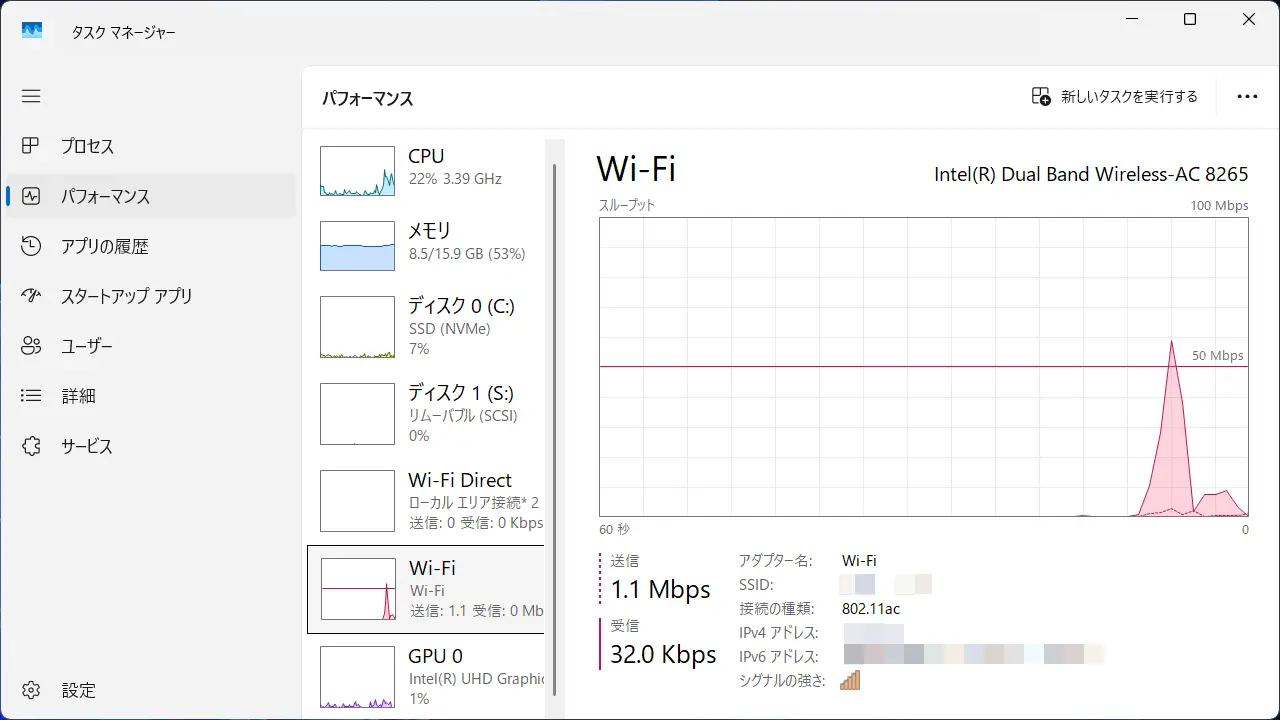Select the スタートアップ アプリ navigation label
Image resolution: width=1280 pixels, height=720 pixels.
[x=126, y=296]
